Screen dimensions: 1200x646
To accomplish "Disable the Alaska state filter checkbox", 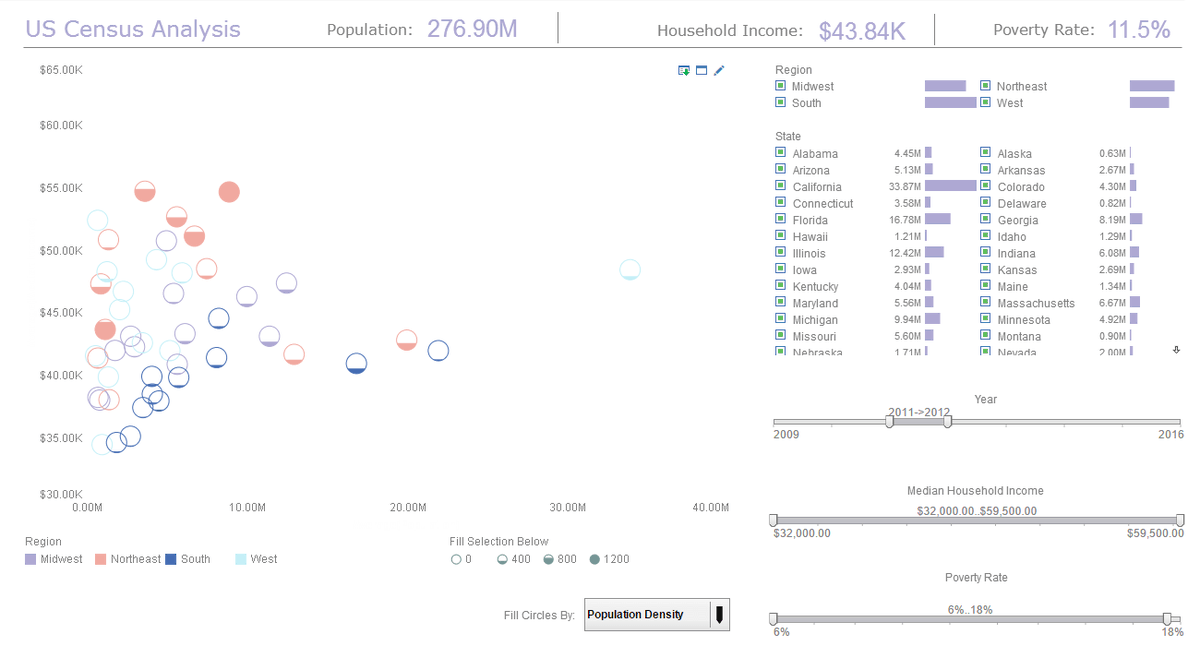I will tap(986, 153).
